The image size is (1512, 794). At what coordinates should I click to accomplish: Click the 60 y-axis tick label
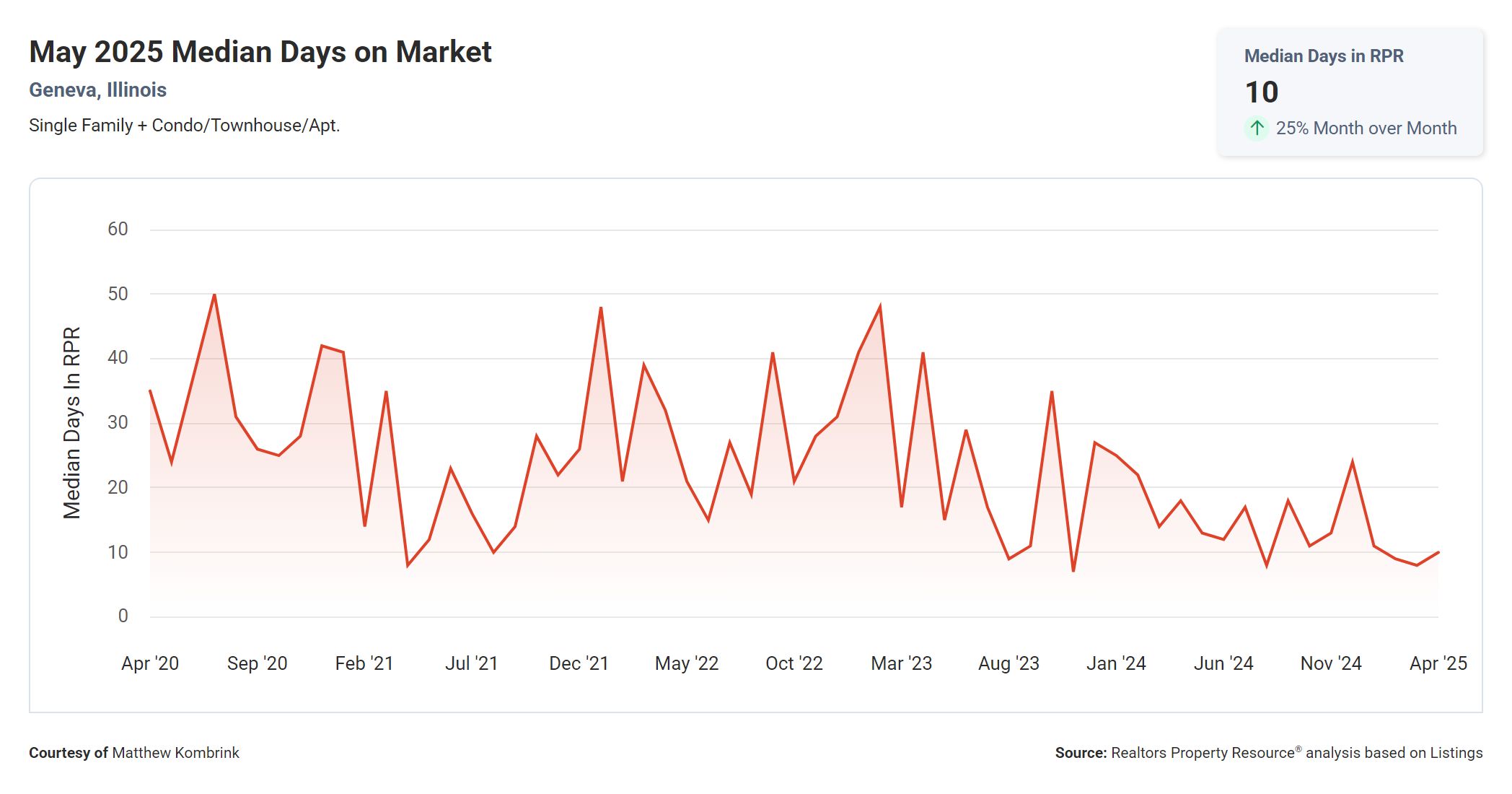(x=118, y=230)
